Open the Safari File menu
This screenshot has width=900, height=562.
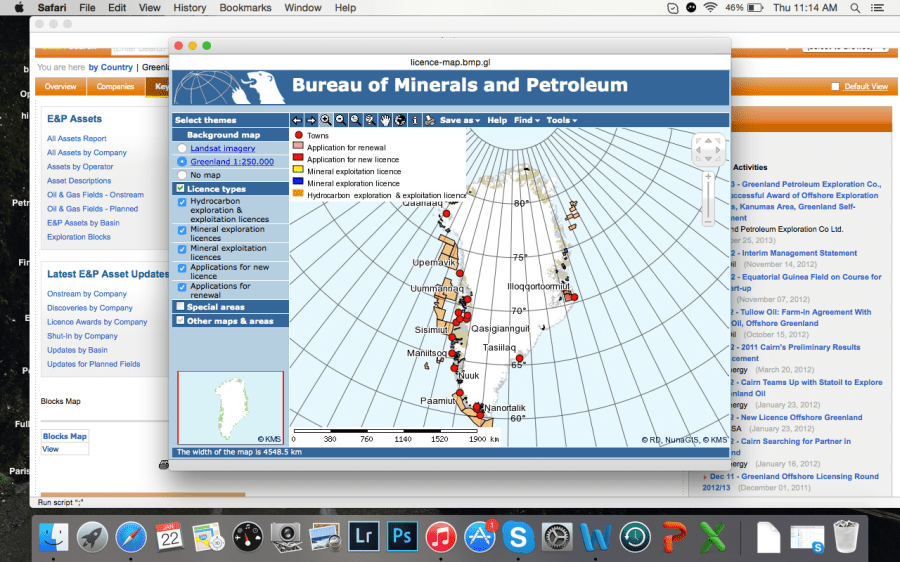[x=87, y=8]
